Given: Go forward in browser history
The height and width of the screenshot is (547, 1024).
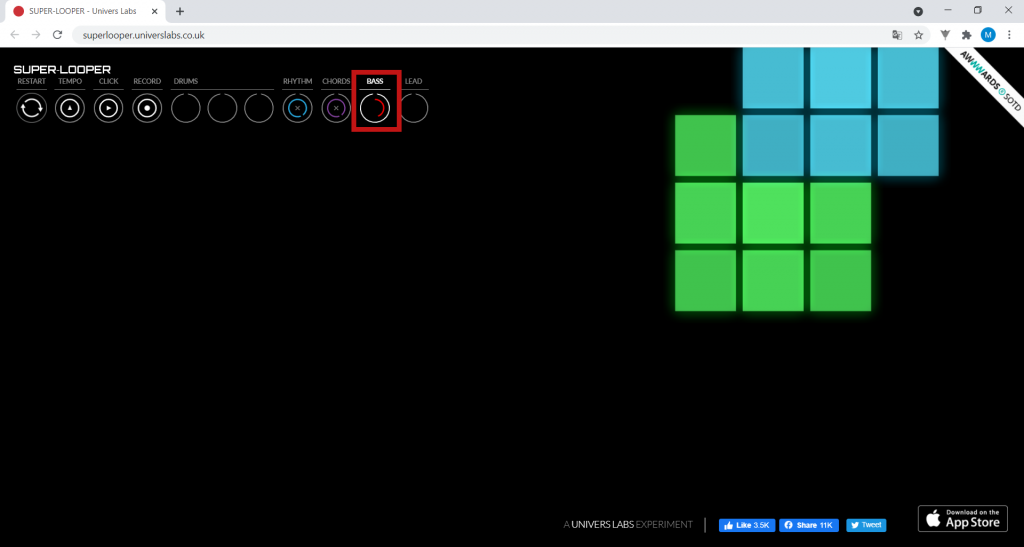Looking at the screenshot, I should (36, 35).
